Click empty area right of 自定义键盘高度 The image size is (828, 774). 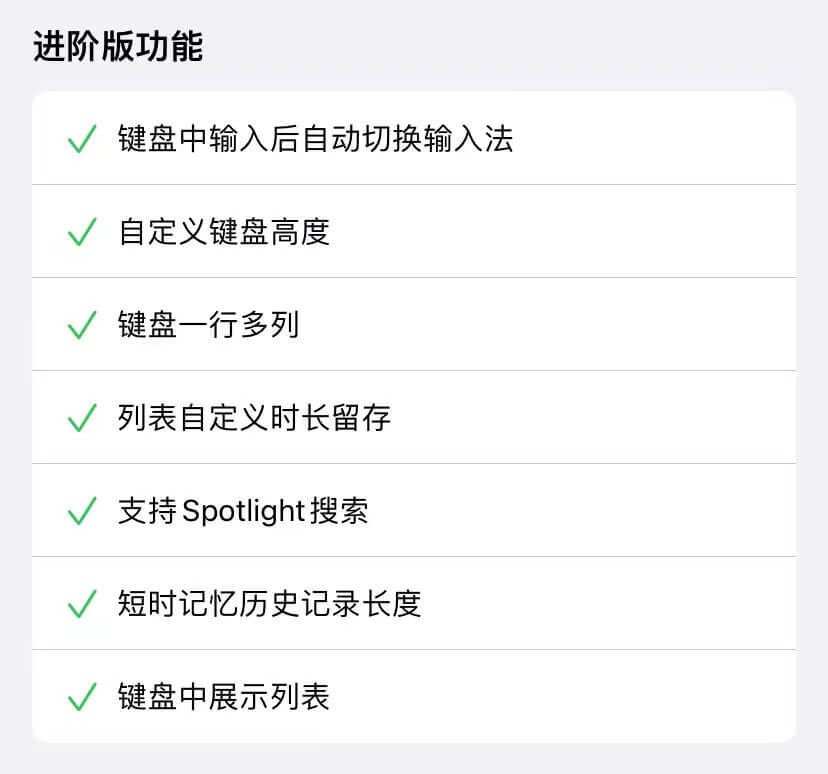[560, 232]
